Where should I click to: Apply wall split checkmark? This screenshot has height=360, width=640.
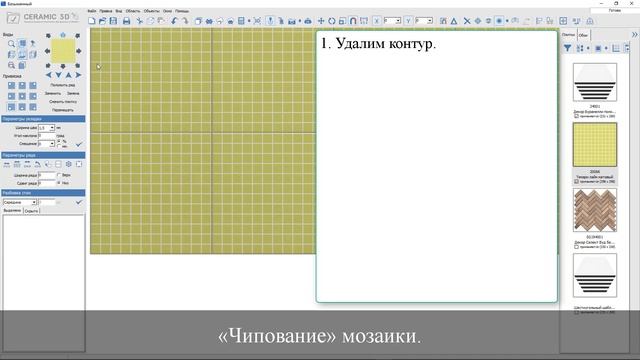click(x=79, y=202)
